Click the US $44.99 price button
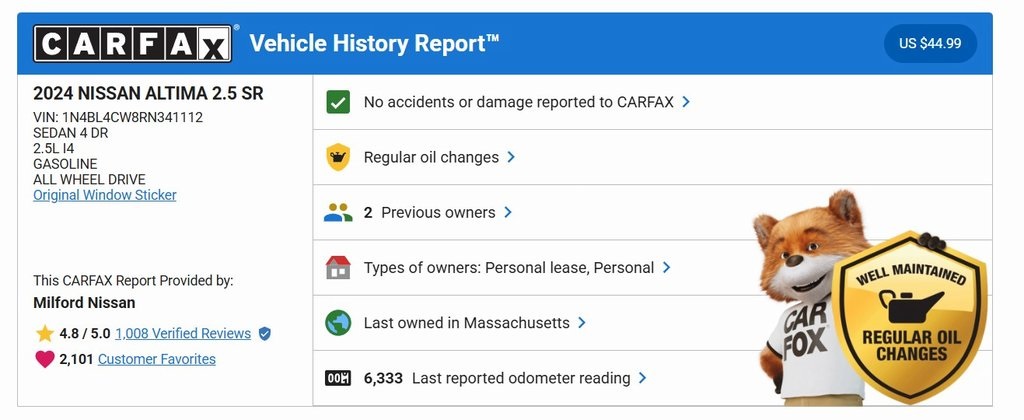The image size is (1024, 420). point(930,43)
